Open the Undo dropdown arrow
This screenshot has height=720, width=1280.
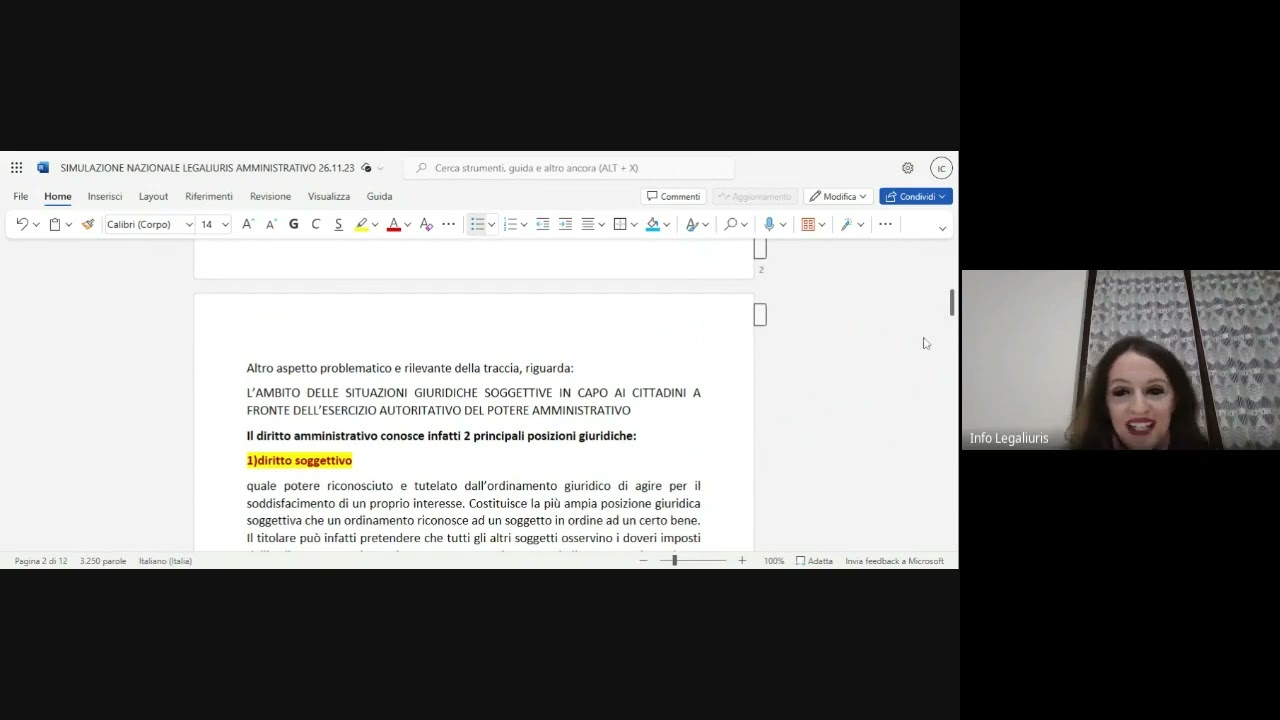tap(36, 224)
